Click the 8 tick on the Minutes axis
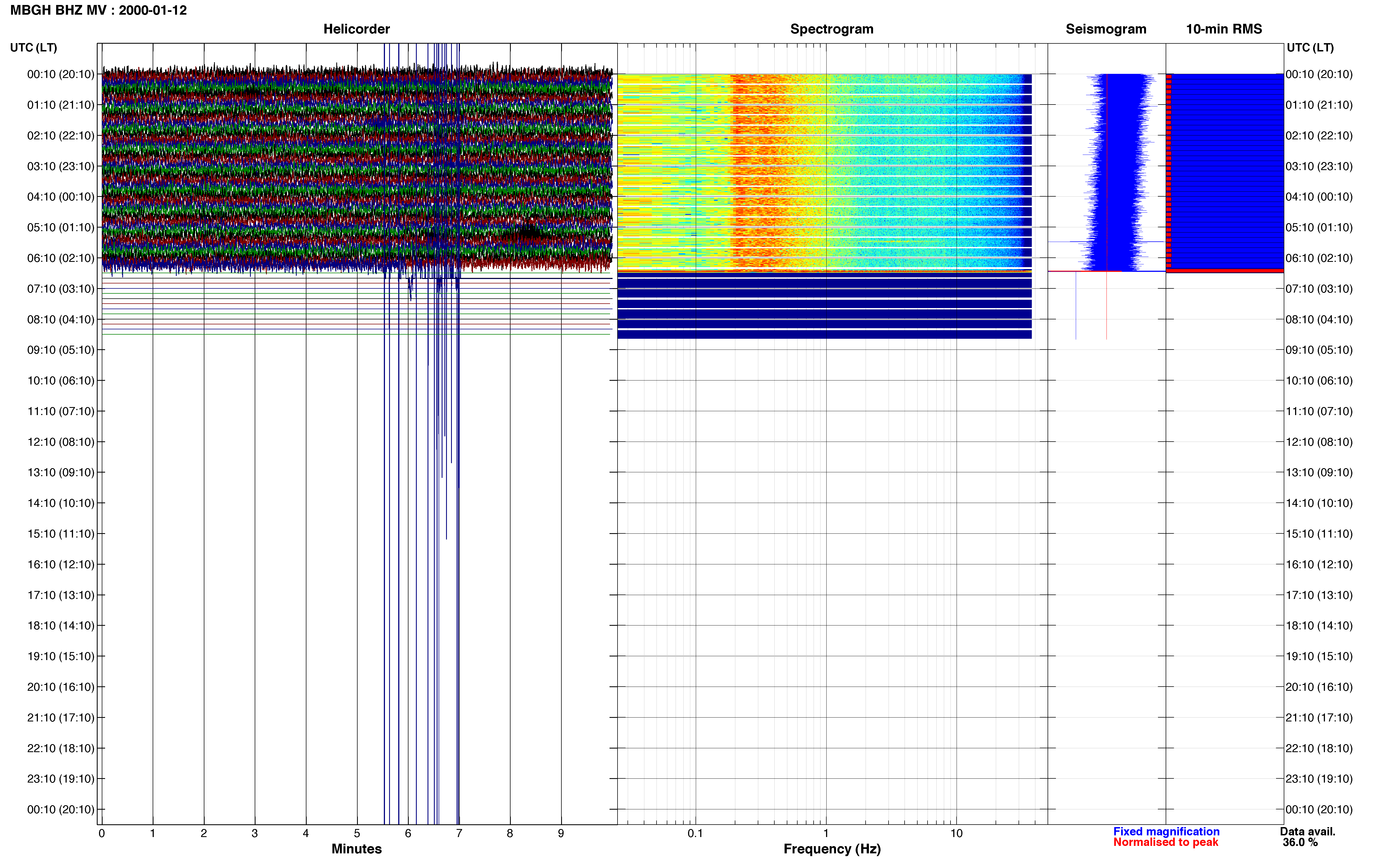Screen dimensions: 1388x868 pyautogui.click(x=510, y=833)
